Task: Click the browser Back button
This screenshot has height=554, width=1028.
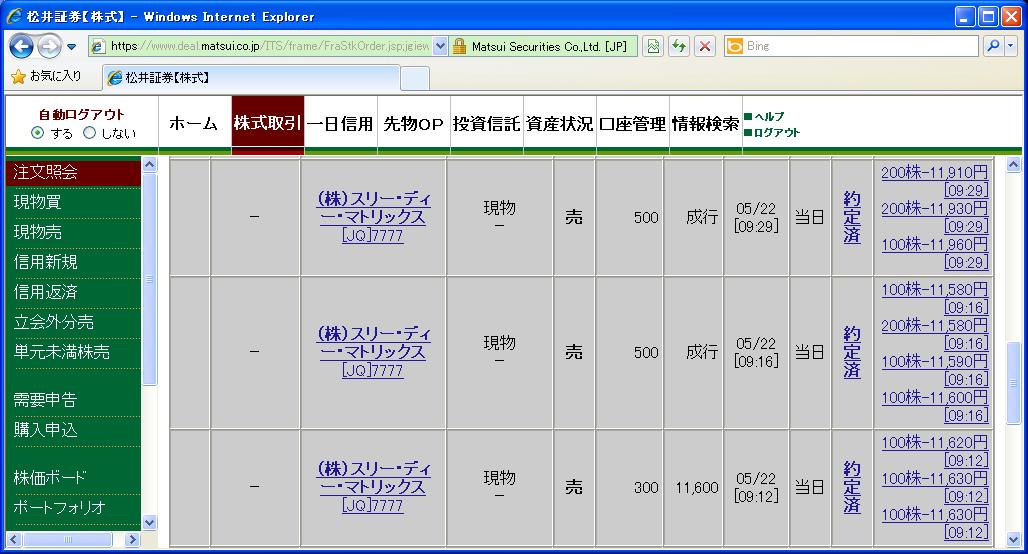Action: tap(22, 46)
